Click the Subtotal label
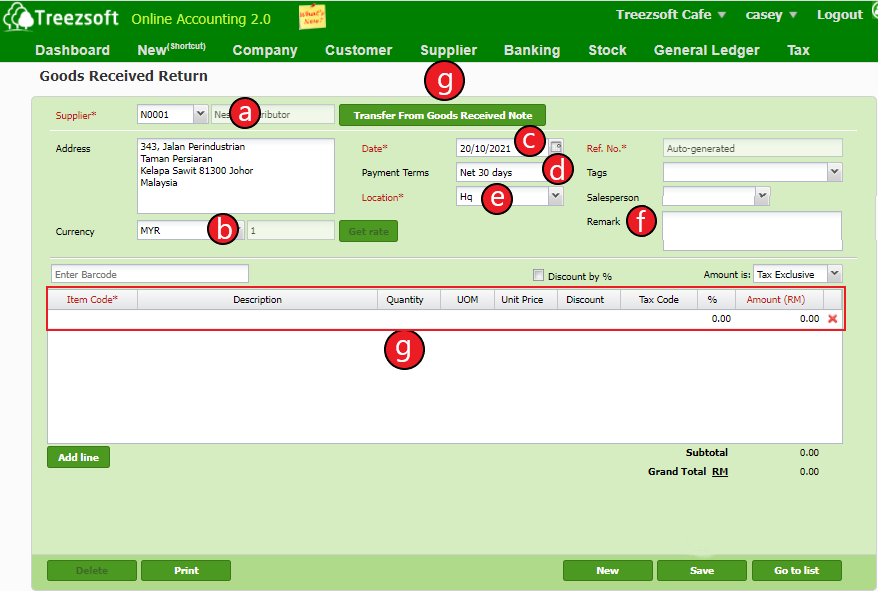 coord(707,452)
